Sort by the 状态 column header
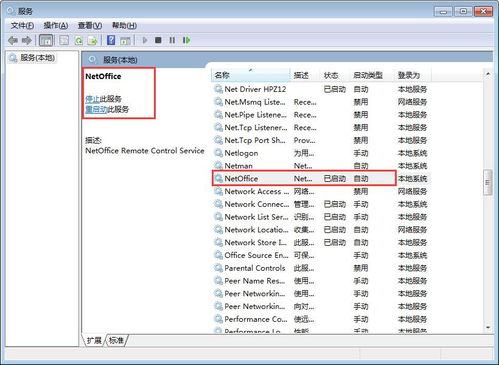 click(335, 75)
